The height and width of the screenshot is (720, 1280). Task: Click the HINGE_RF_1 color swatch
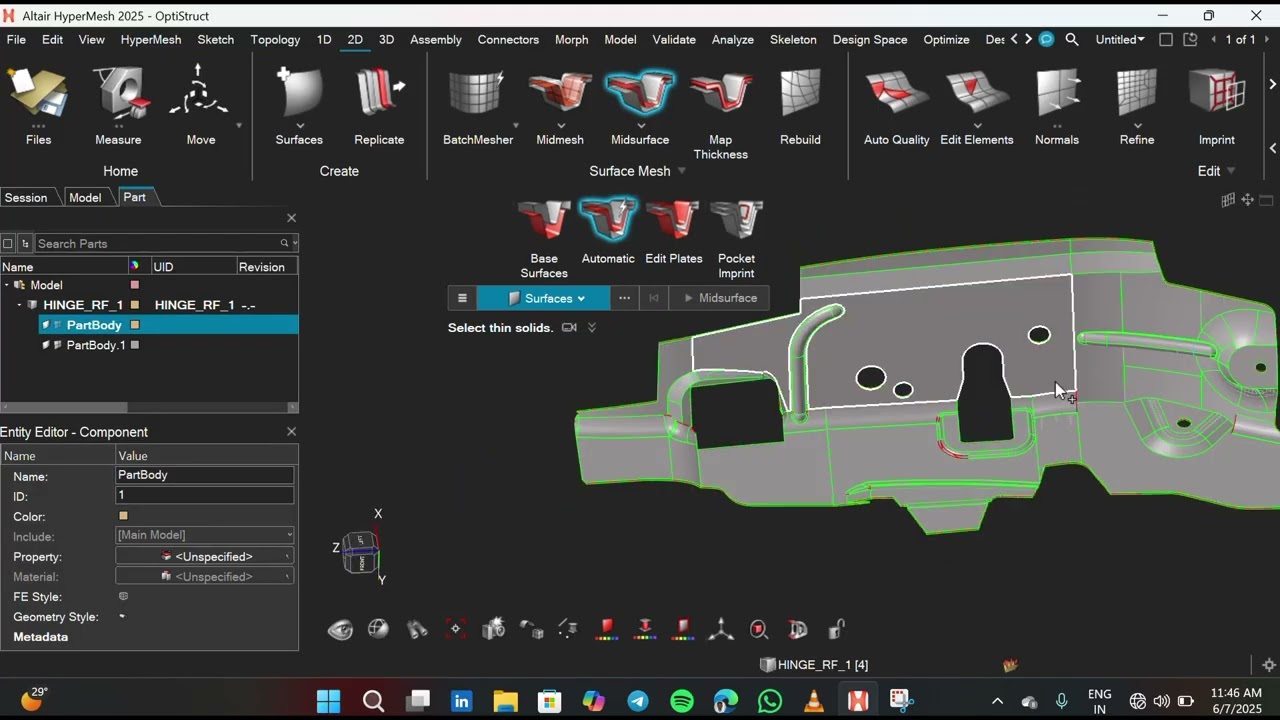[135, 305]
